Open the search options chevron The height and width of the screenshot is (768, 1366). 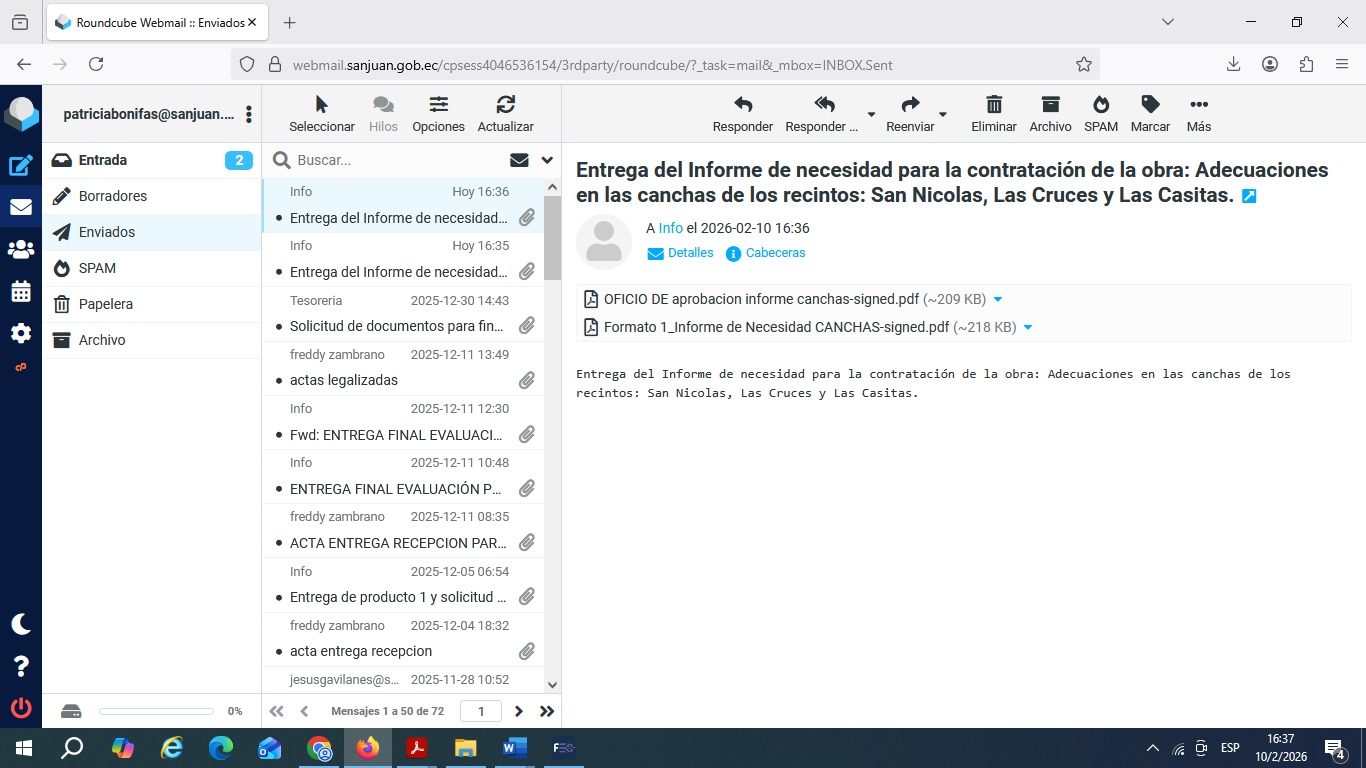point(547,160)
